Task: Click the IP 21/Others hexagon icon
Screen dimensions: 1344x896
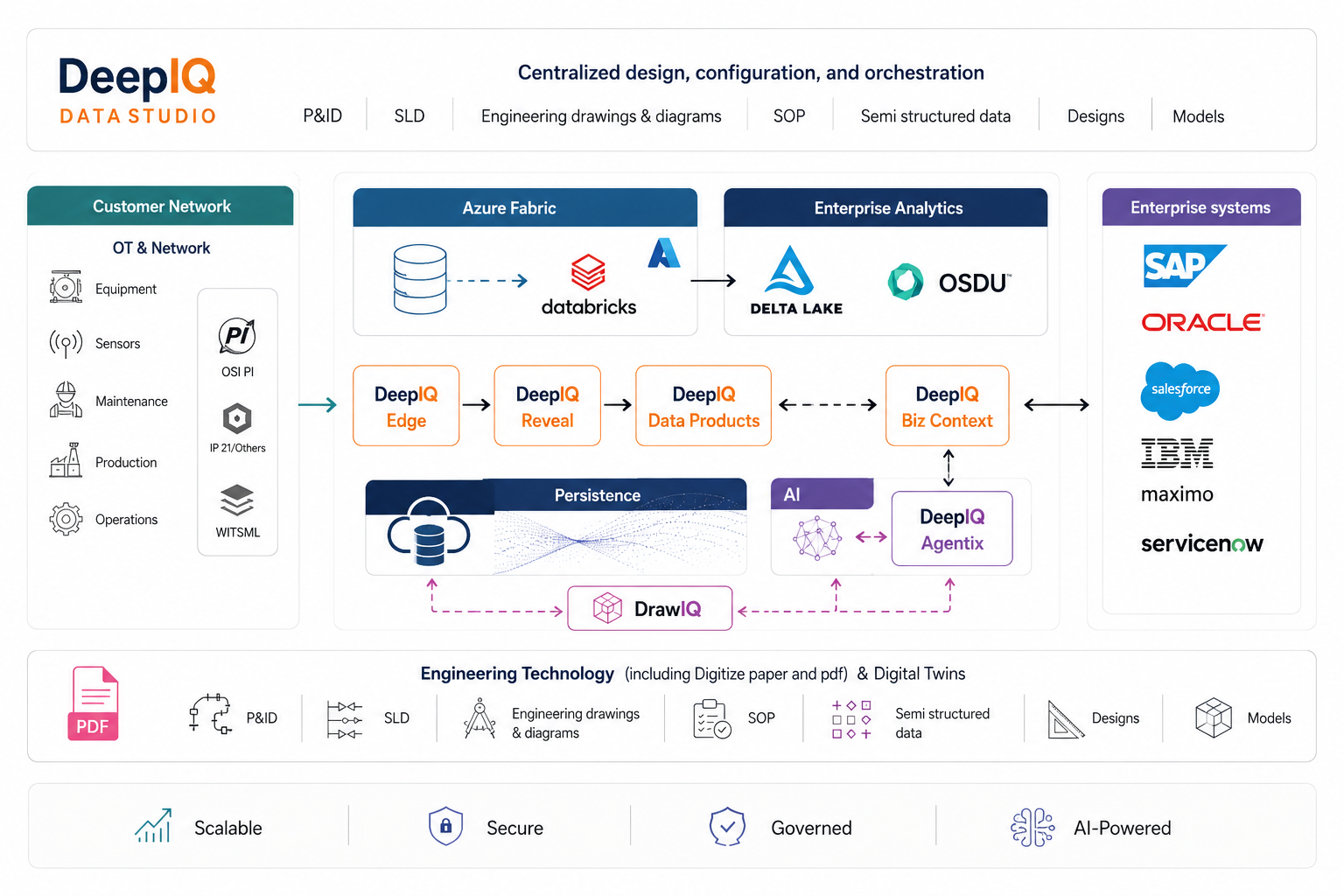Action: click(237, 418)
